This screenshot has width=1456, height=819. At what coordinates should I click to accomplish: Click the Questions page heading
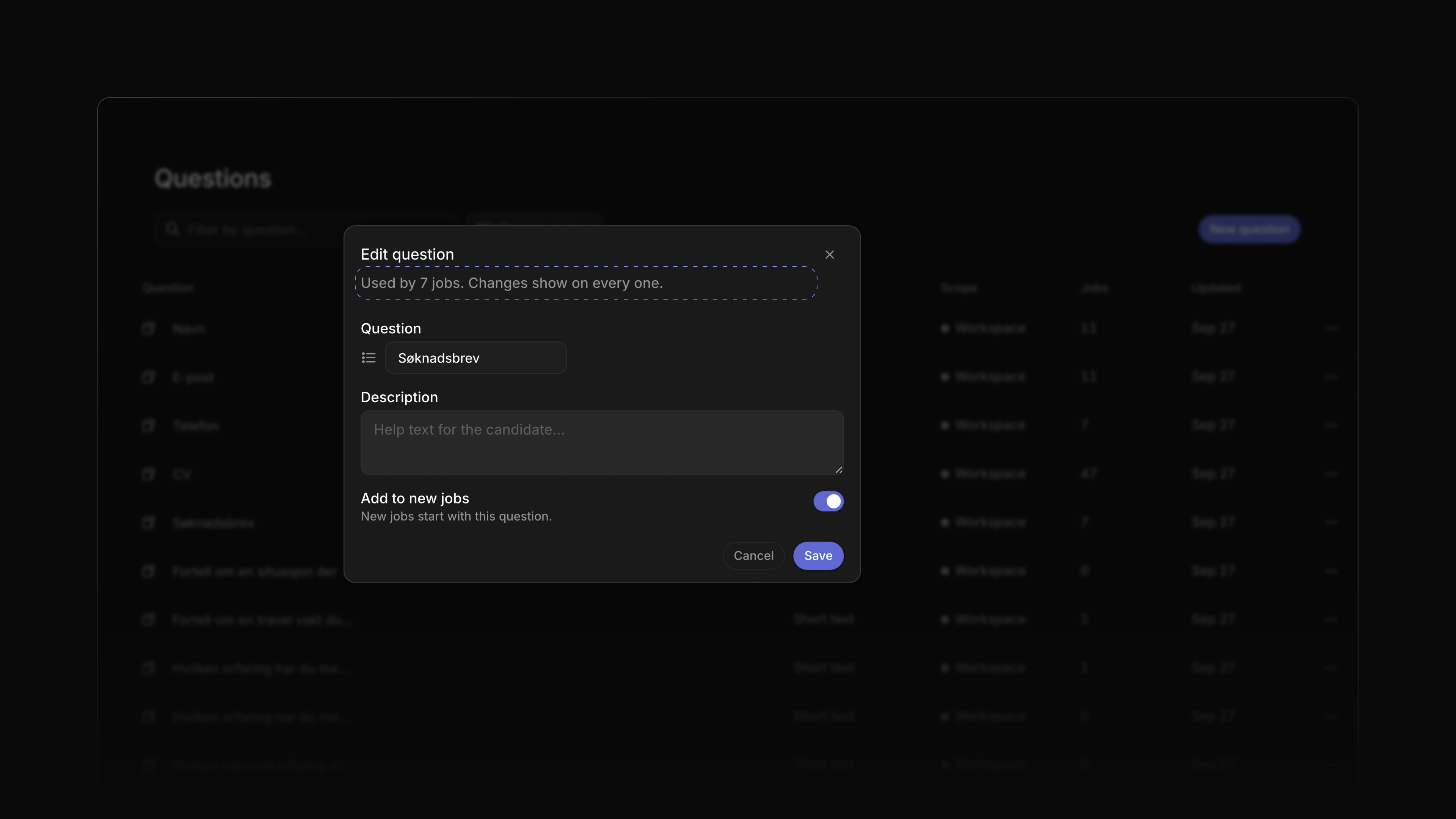[x=213, y=179]
